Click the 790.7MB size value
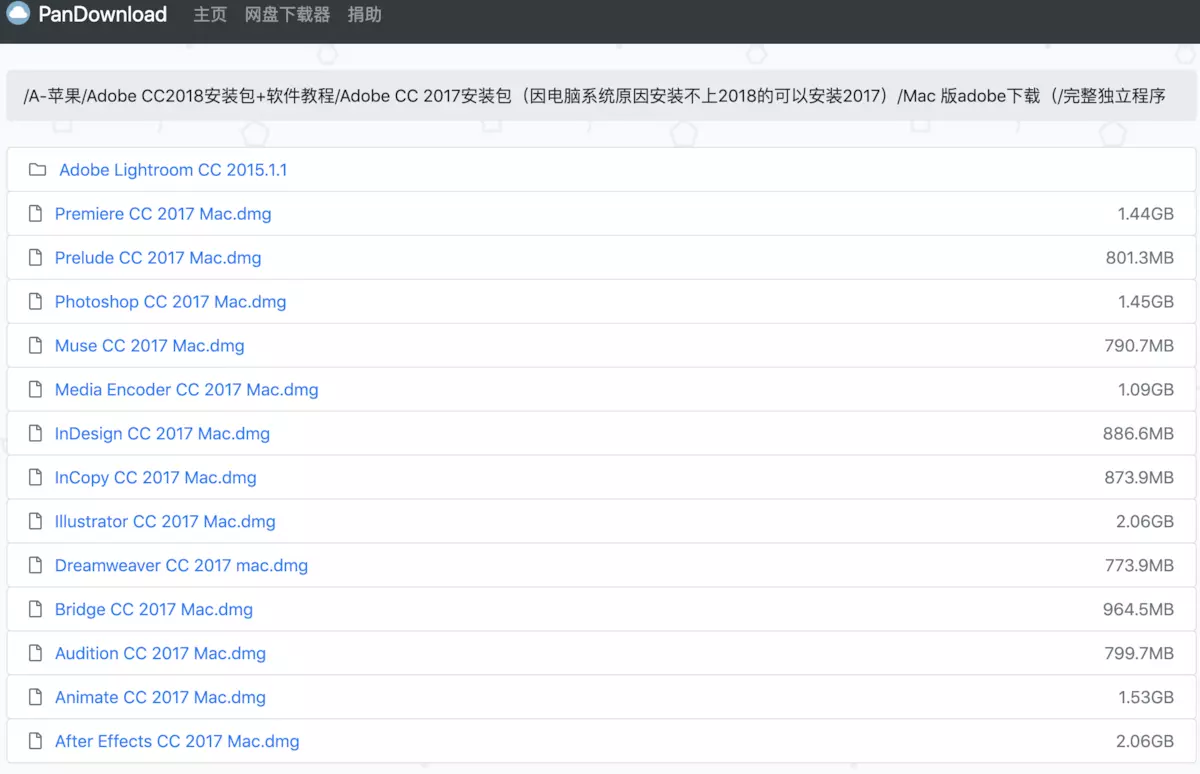Viewport: 1200px width, 774px height. [x=1140, y=346]
